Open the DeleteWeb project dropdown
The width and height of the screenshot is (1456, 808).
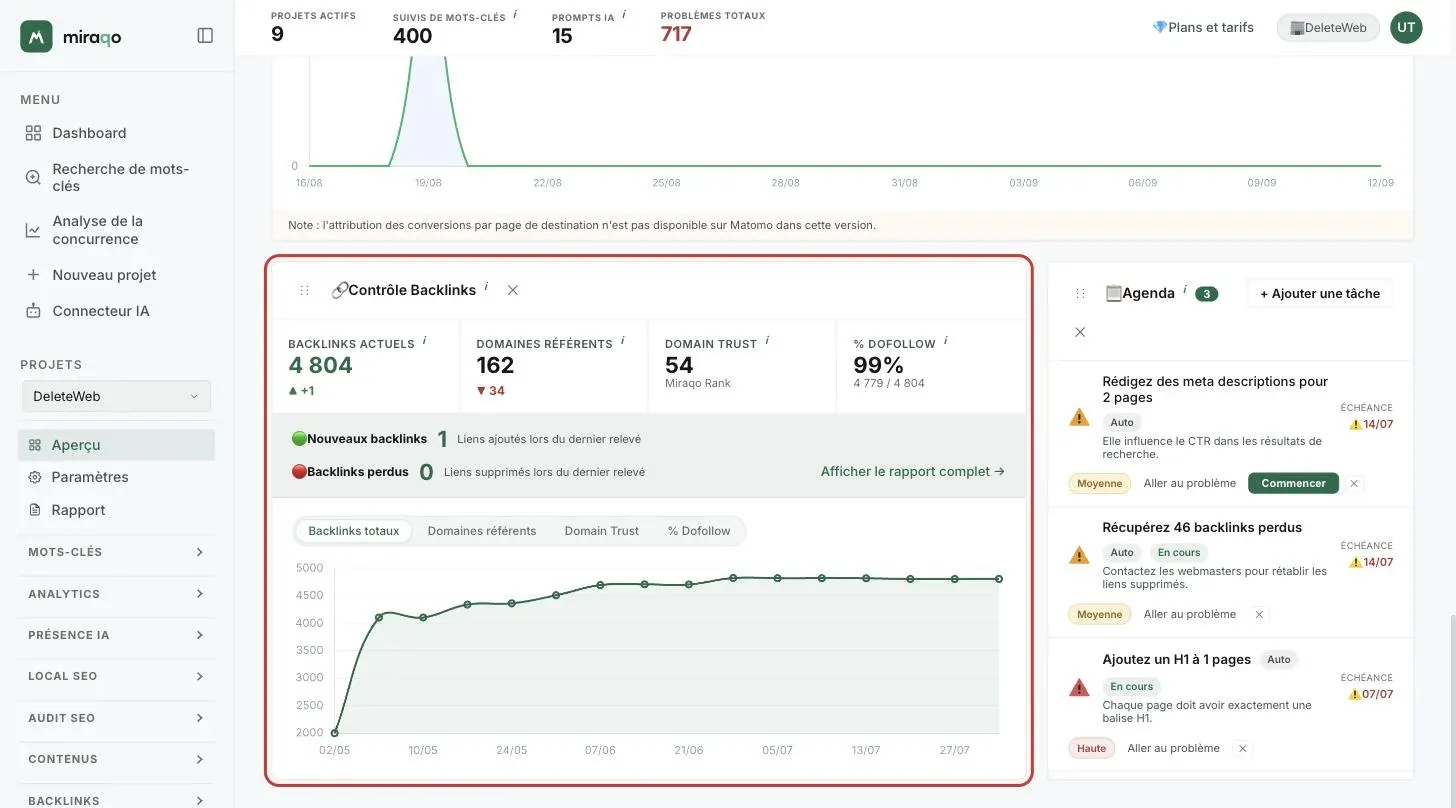click(x=116, y=396)
